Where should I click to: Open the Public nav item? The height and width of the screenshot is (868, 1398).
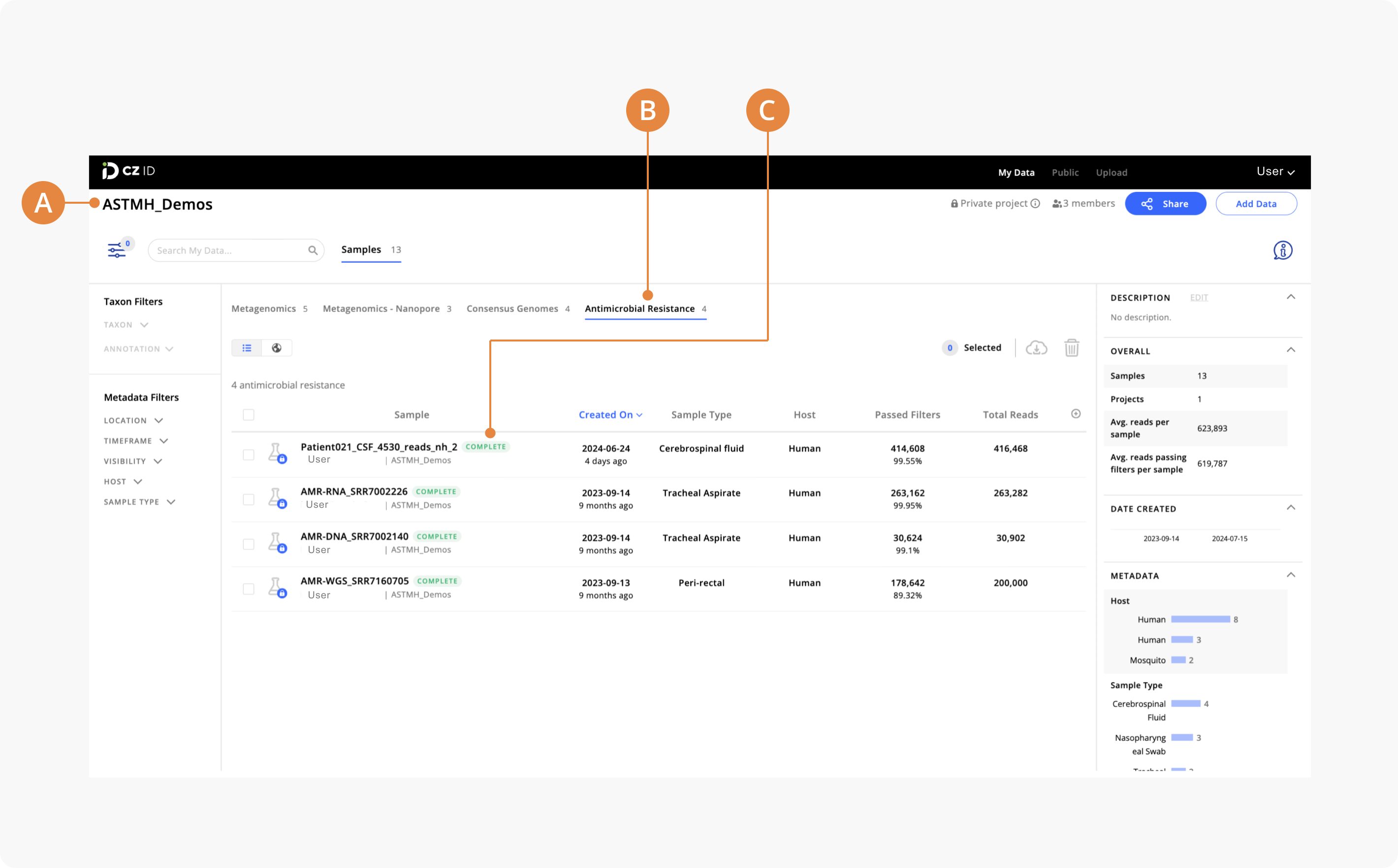[1065, 172]
